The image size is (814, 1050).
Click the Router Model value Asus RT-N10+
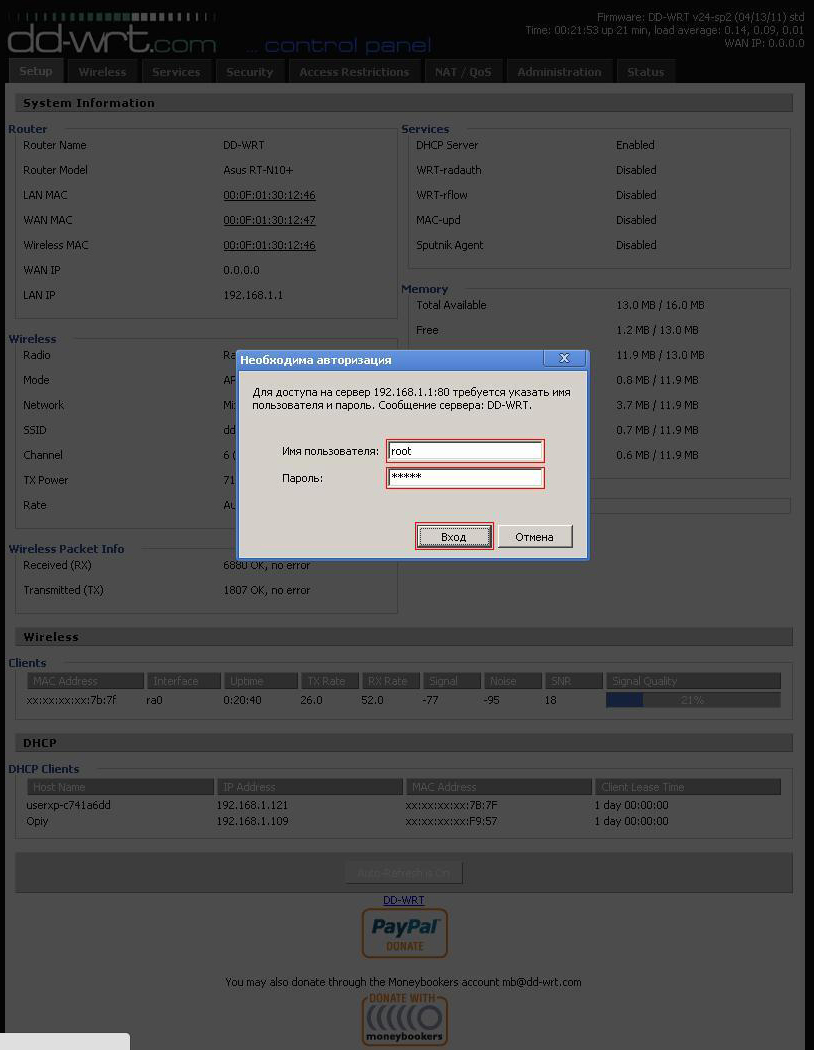click(258, 170)
